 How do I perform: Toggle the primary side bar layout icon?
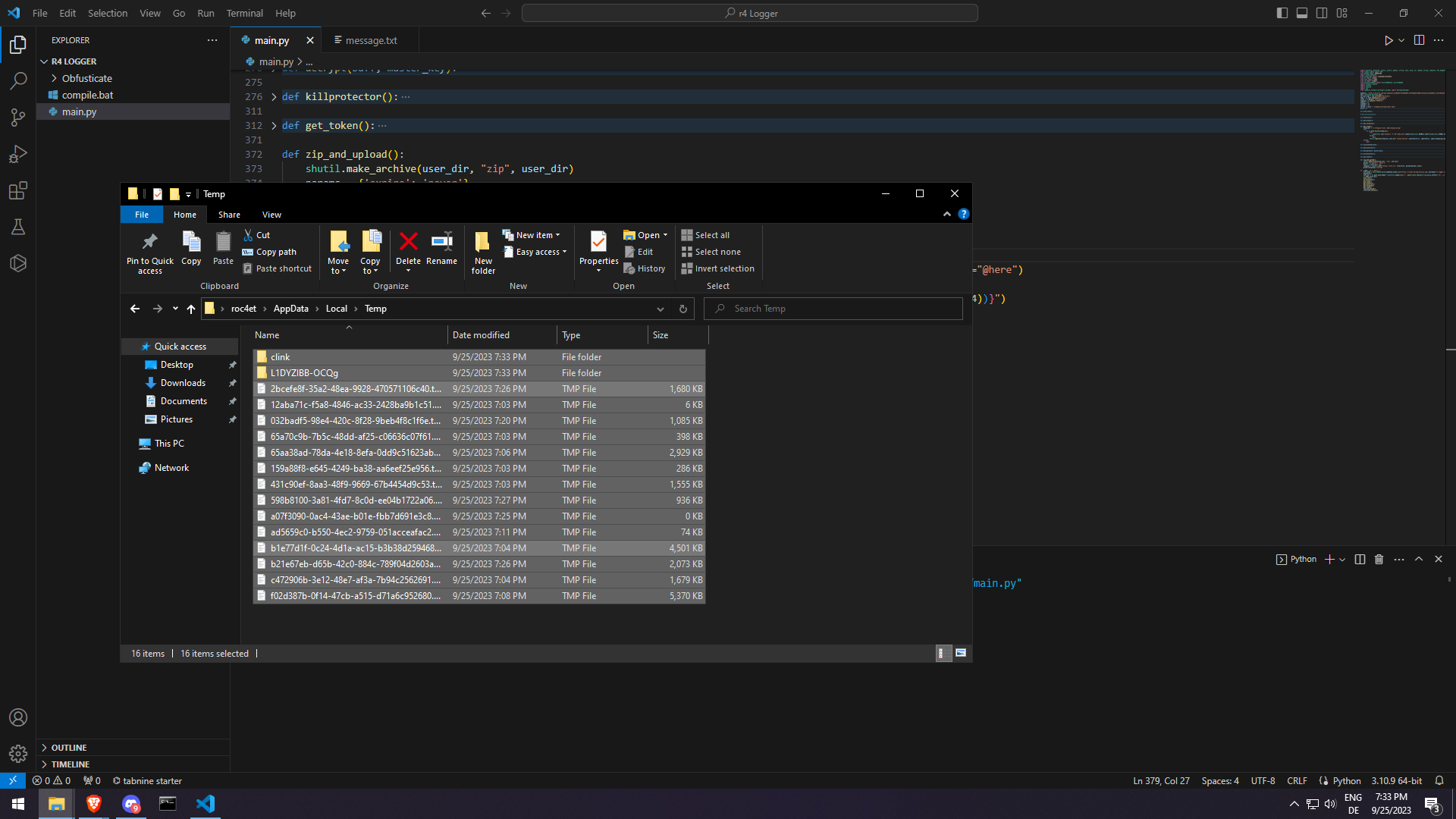(1282, 13)
